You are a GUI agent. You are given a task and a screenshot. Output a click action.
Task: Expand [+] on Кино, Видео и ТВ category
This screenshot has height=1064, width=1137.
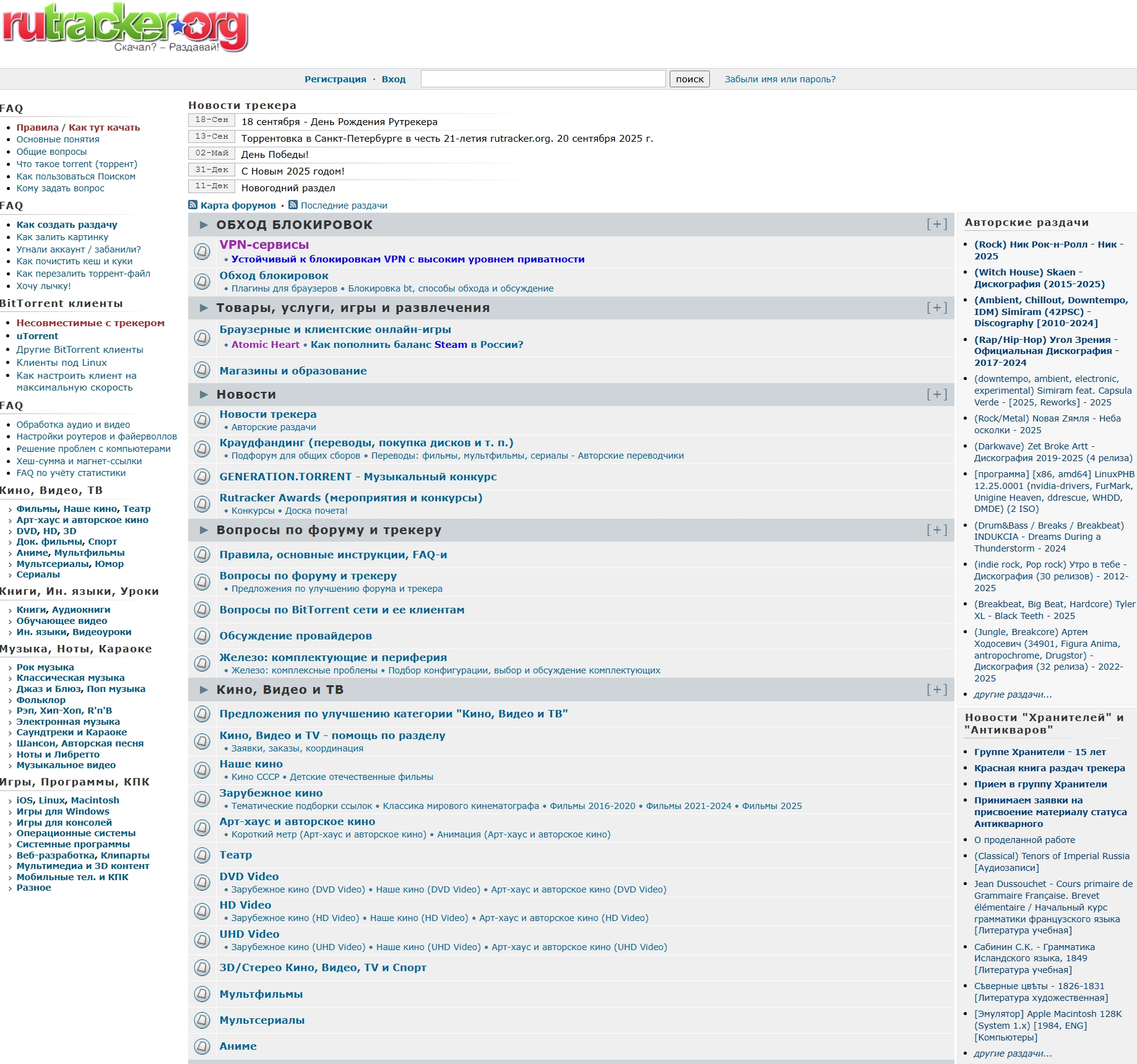point(936,690)
